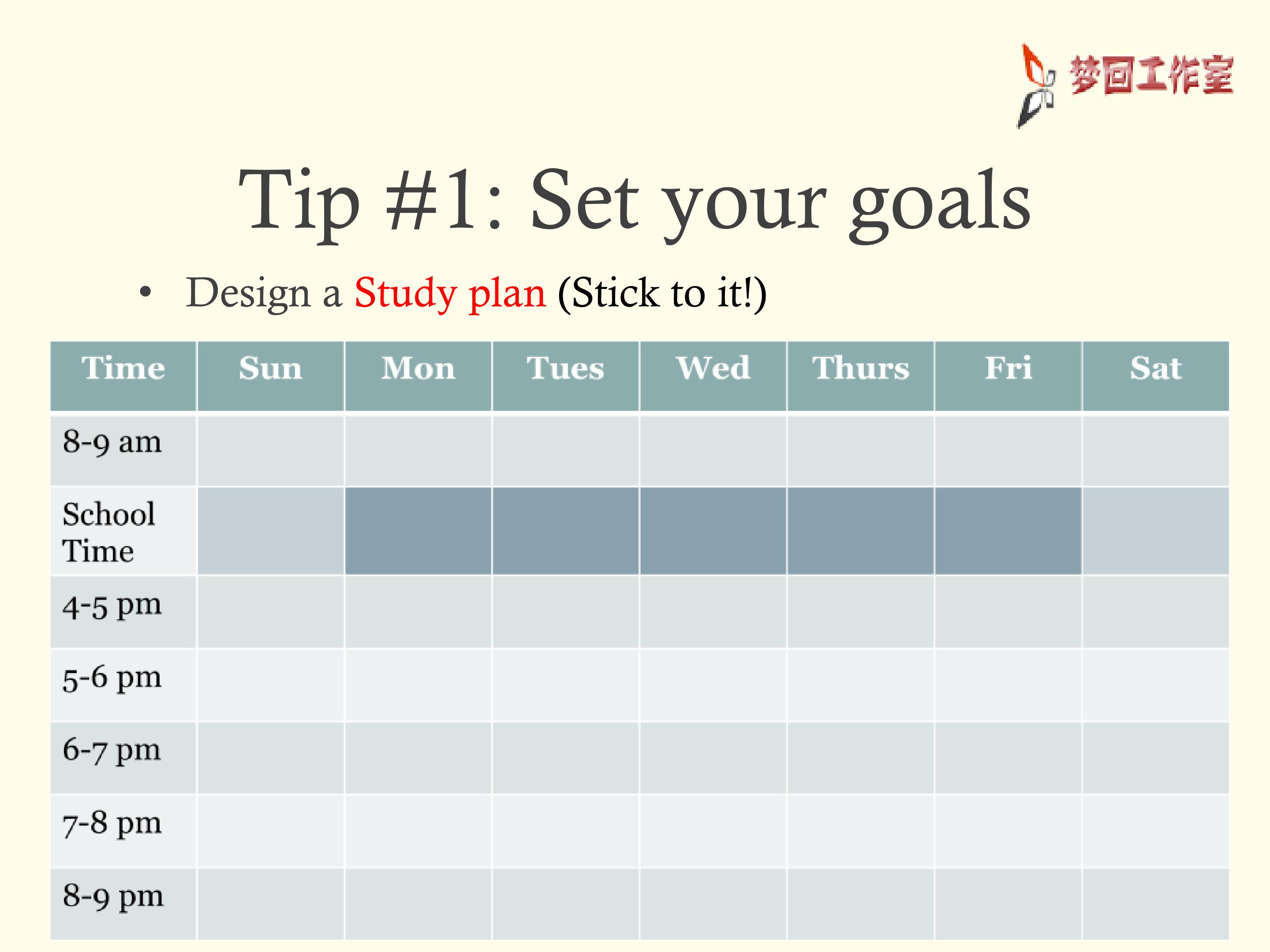The image size is (1270, 952).
Task: Select the 'Tues' column header
Action: pos(565,376)
